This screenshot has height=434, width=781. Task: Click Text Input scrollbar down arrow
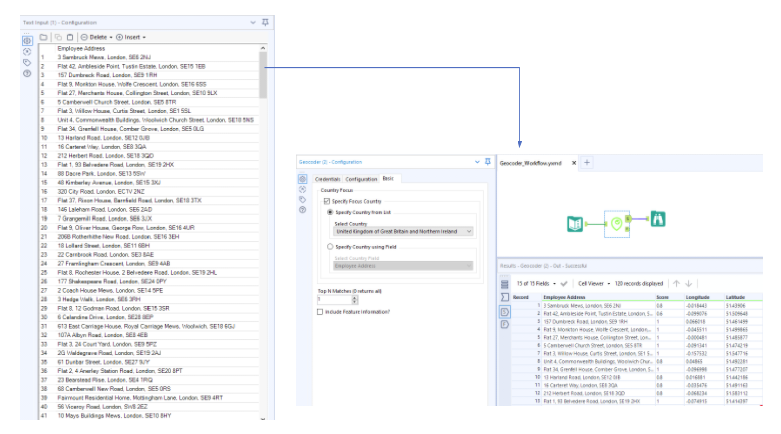262,419
